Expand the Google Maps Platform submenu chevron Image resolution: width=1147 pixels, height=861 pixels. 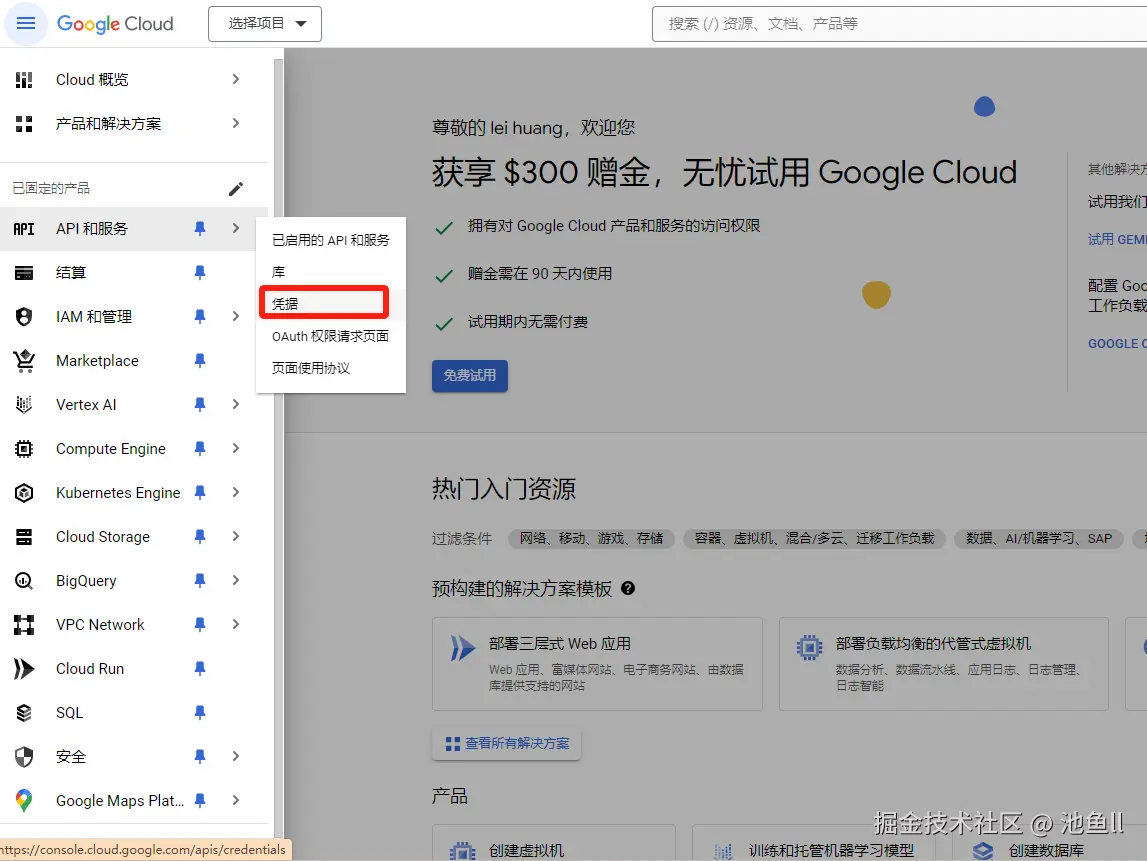(236, 800)
